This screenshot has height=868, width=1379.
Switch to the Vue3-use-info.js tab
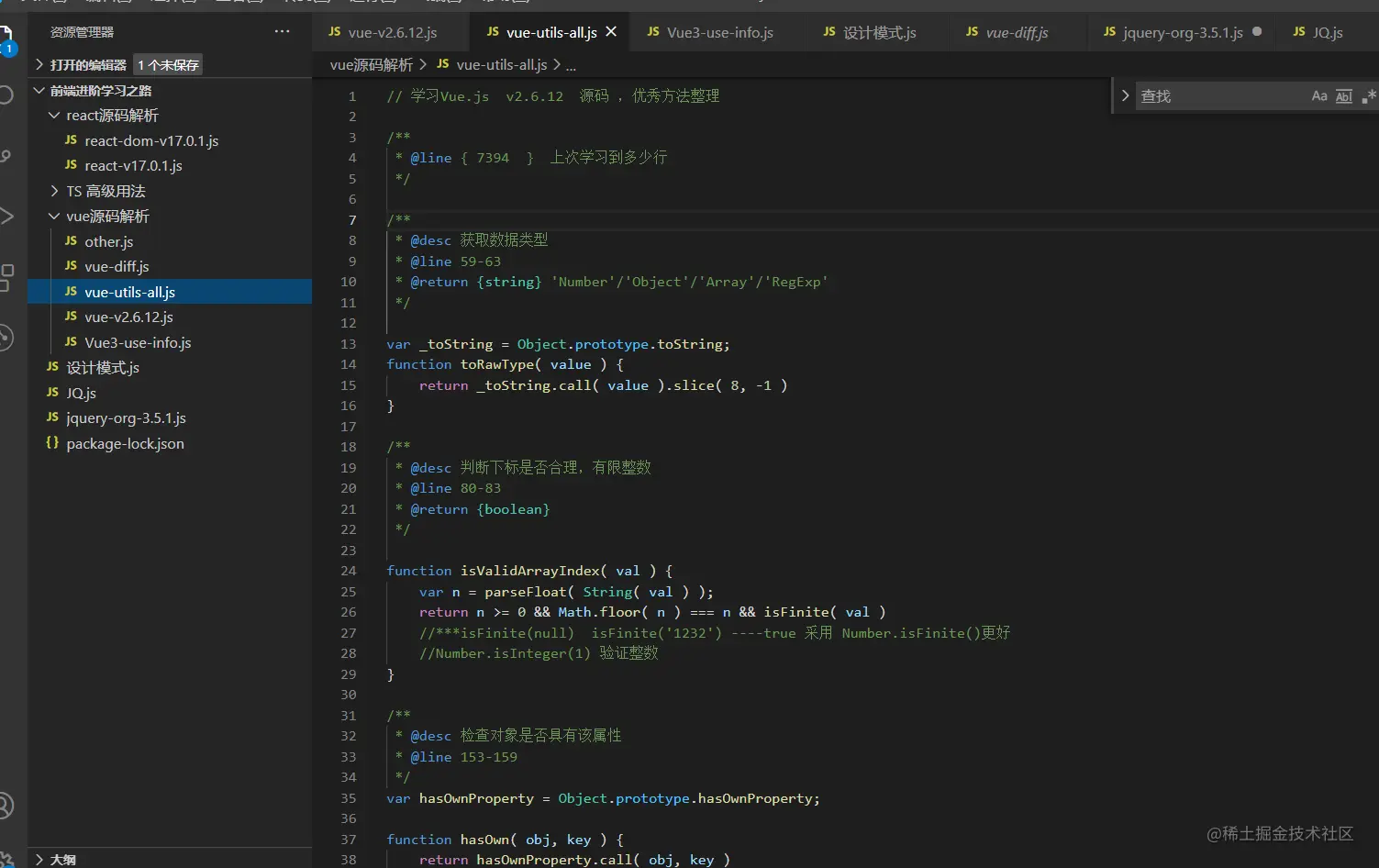[719, 33]
